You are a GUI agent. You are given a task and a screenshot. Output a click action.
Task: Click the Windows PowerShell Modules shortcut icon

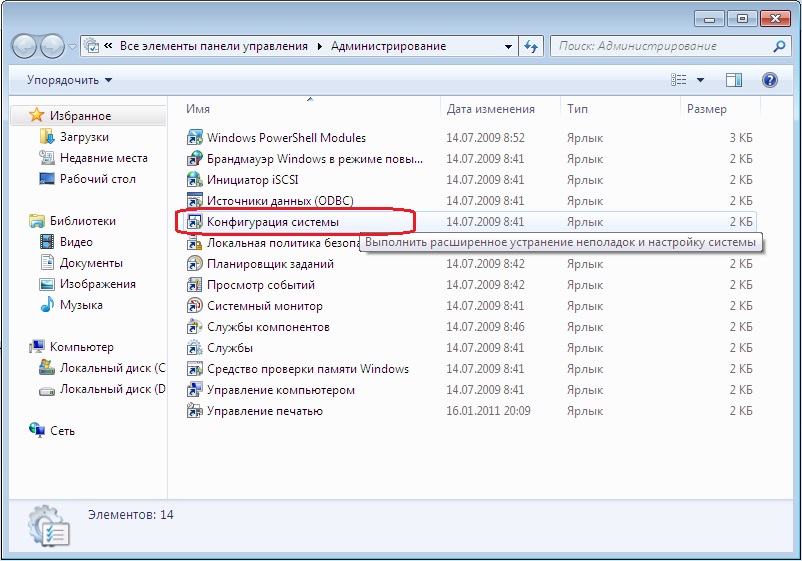pyautogui.click(x=195, y=138)
